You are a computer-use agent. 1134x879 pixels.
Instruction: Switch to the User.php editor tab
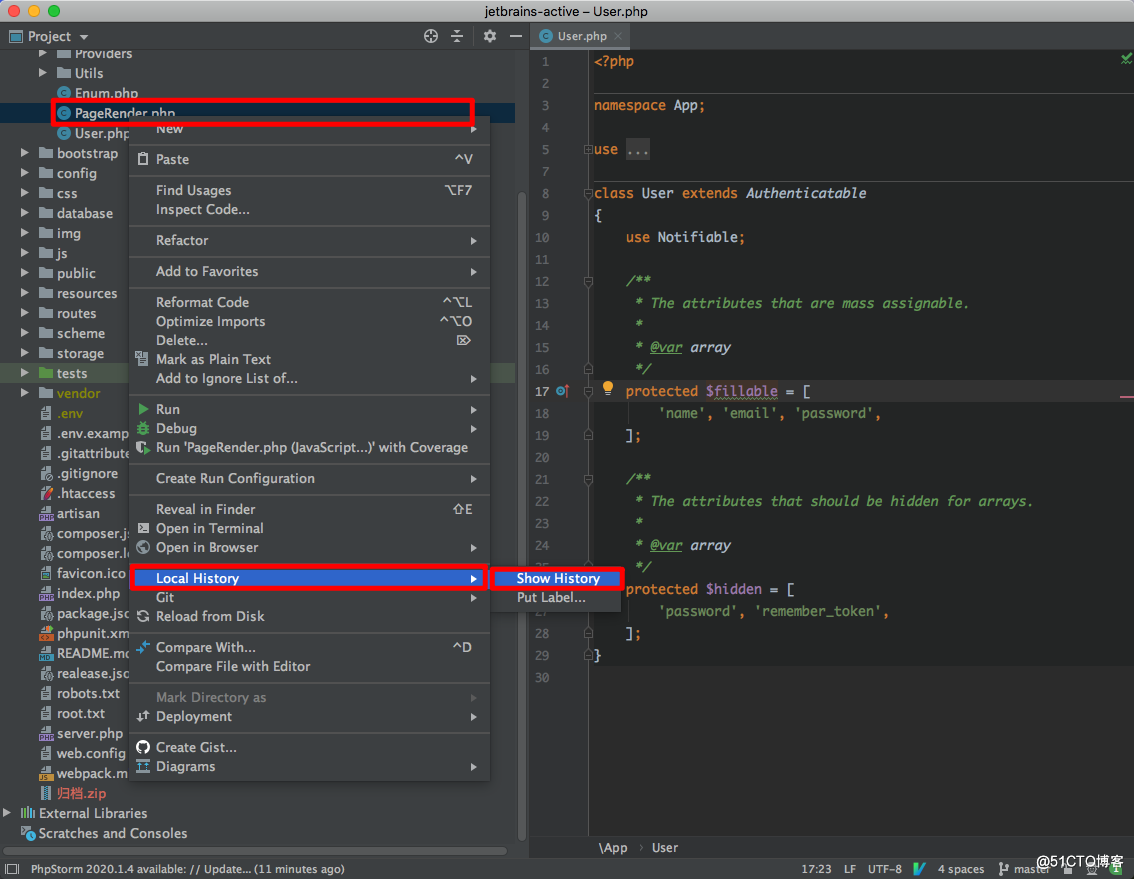click(581, 36)
